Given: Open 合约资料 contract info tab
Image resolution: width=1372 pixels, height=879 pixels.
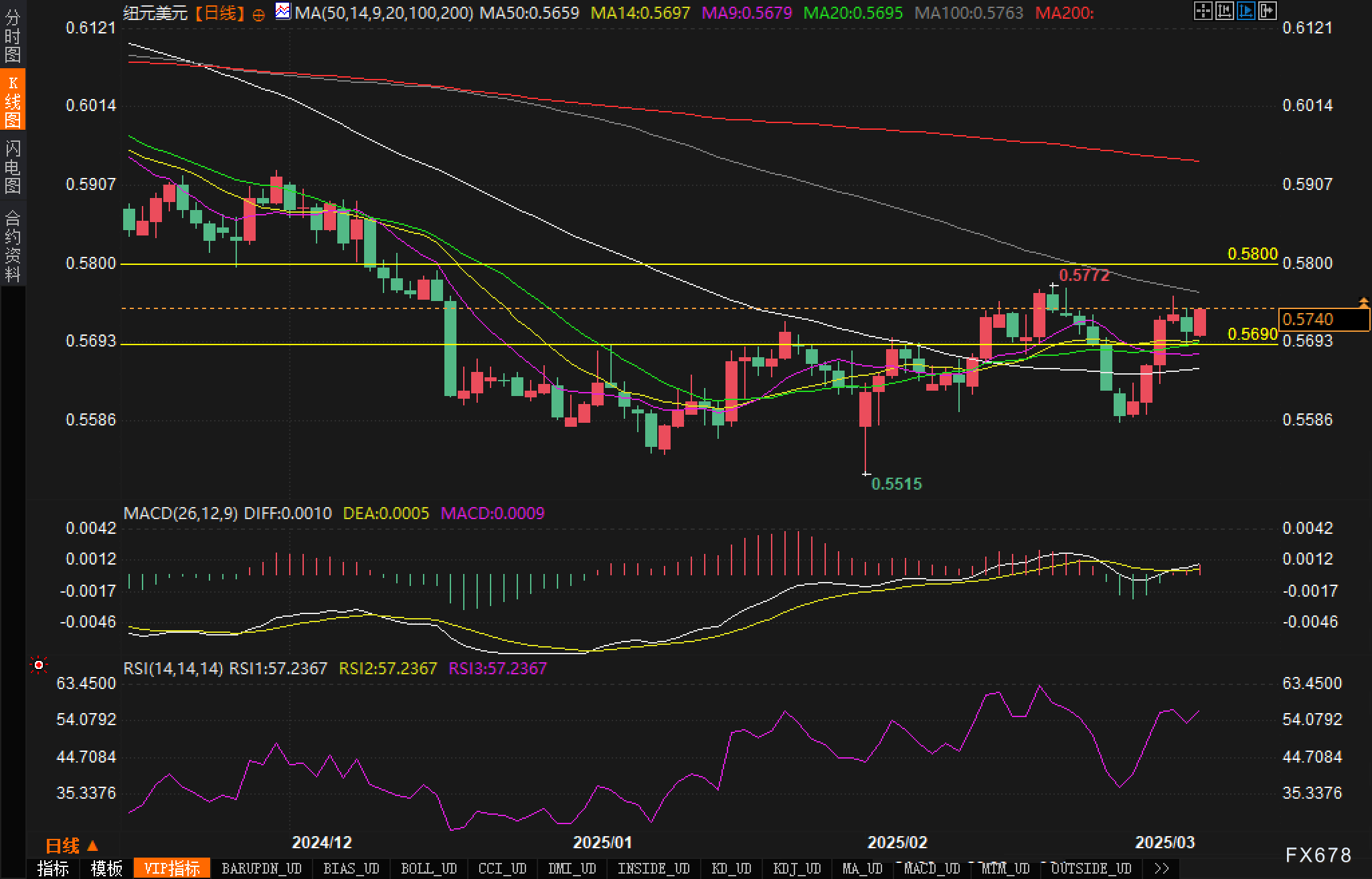Looking at the screenshot, I should (x=13, y=246).
